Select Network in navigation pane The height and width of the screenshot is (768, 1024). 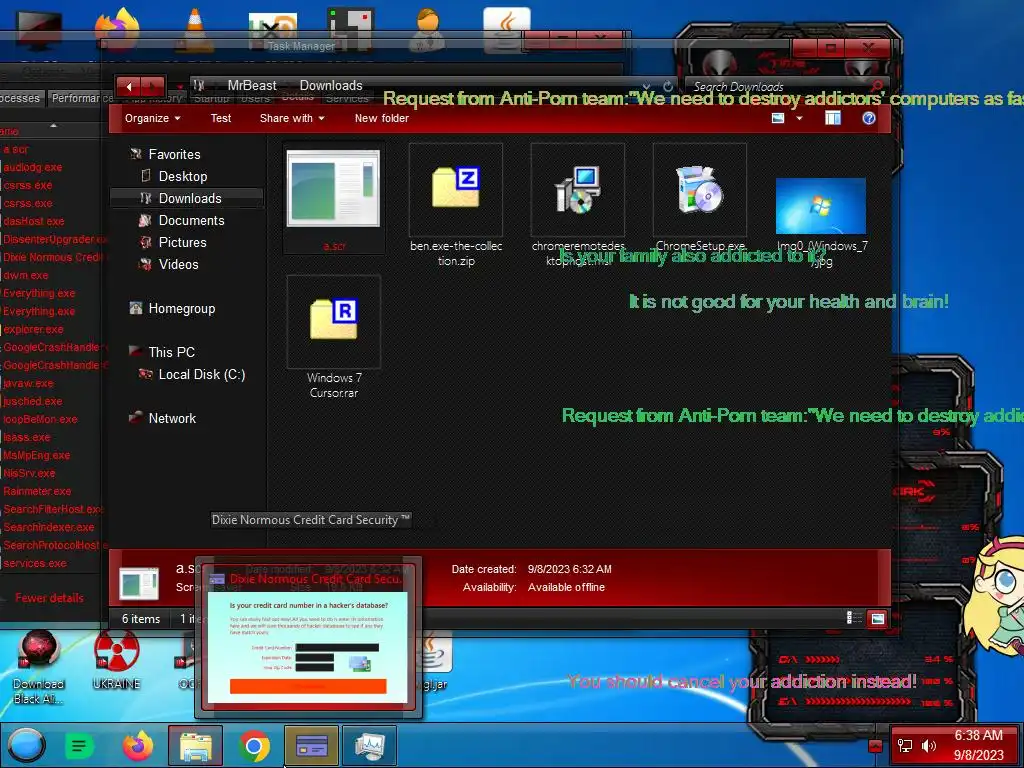pyautogui.click(x=172, y=418)
